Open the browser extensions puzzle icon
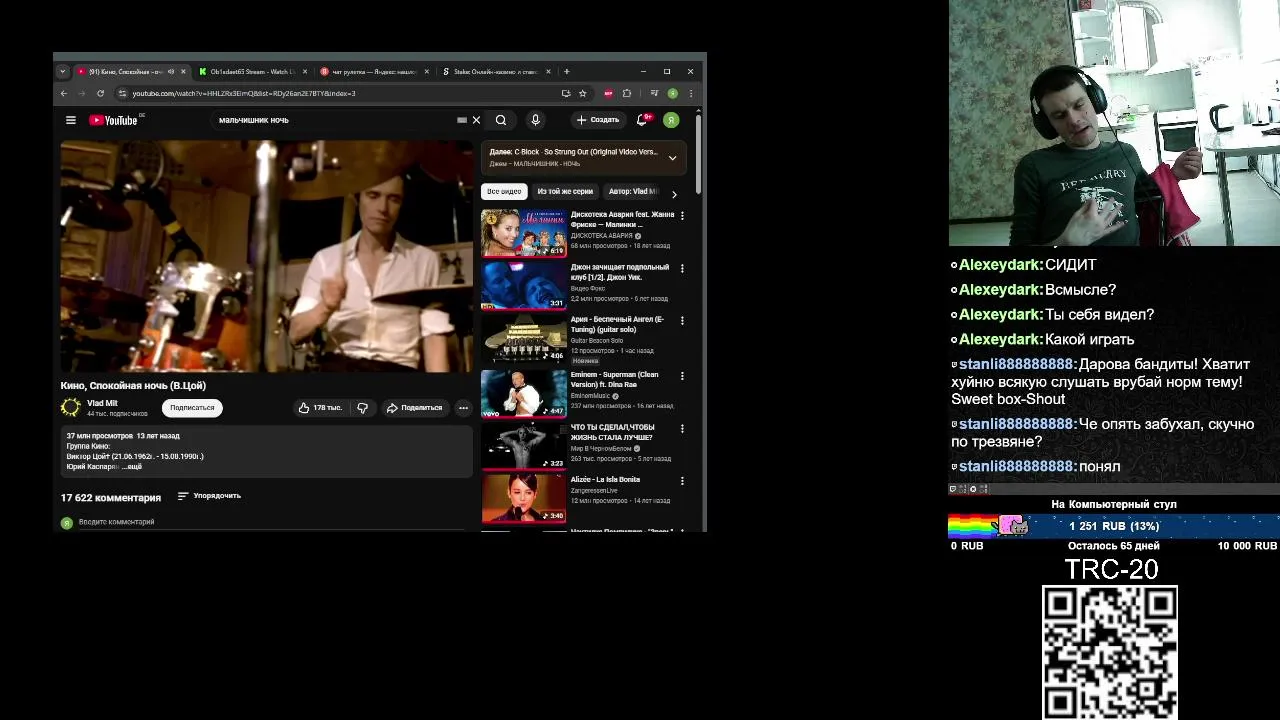This screenshot has width=1280, height=720. [627, 93]
